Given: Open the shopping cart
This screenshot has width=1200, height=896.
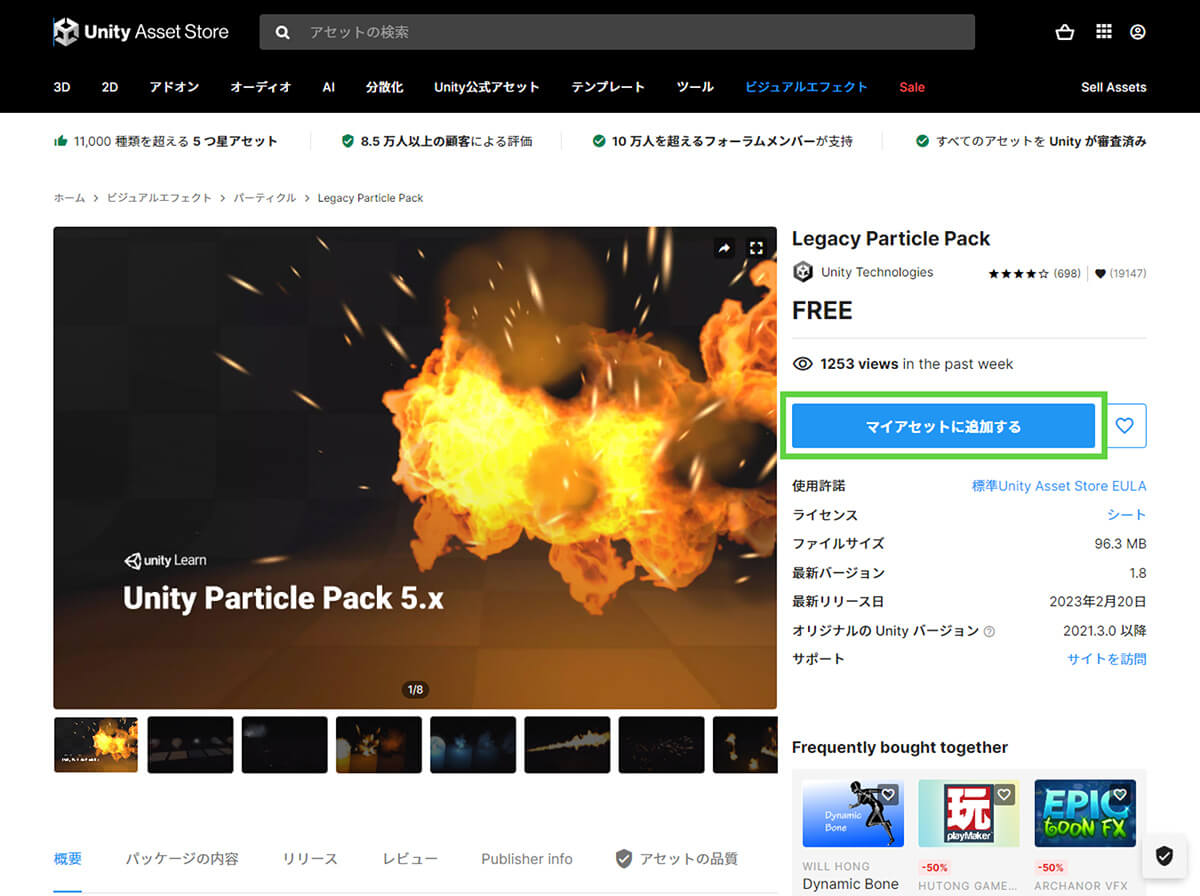Looking at the screenshot, I should (1065, 32).
